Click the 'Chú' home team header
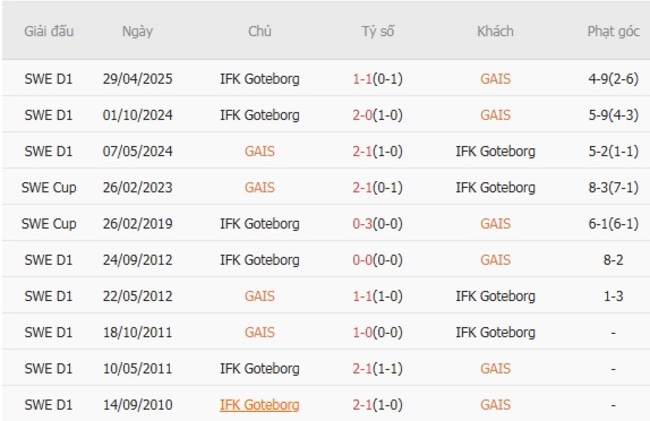Screen dimensions: 650x421 coord(259,31)
